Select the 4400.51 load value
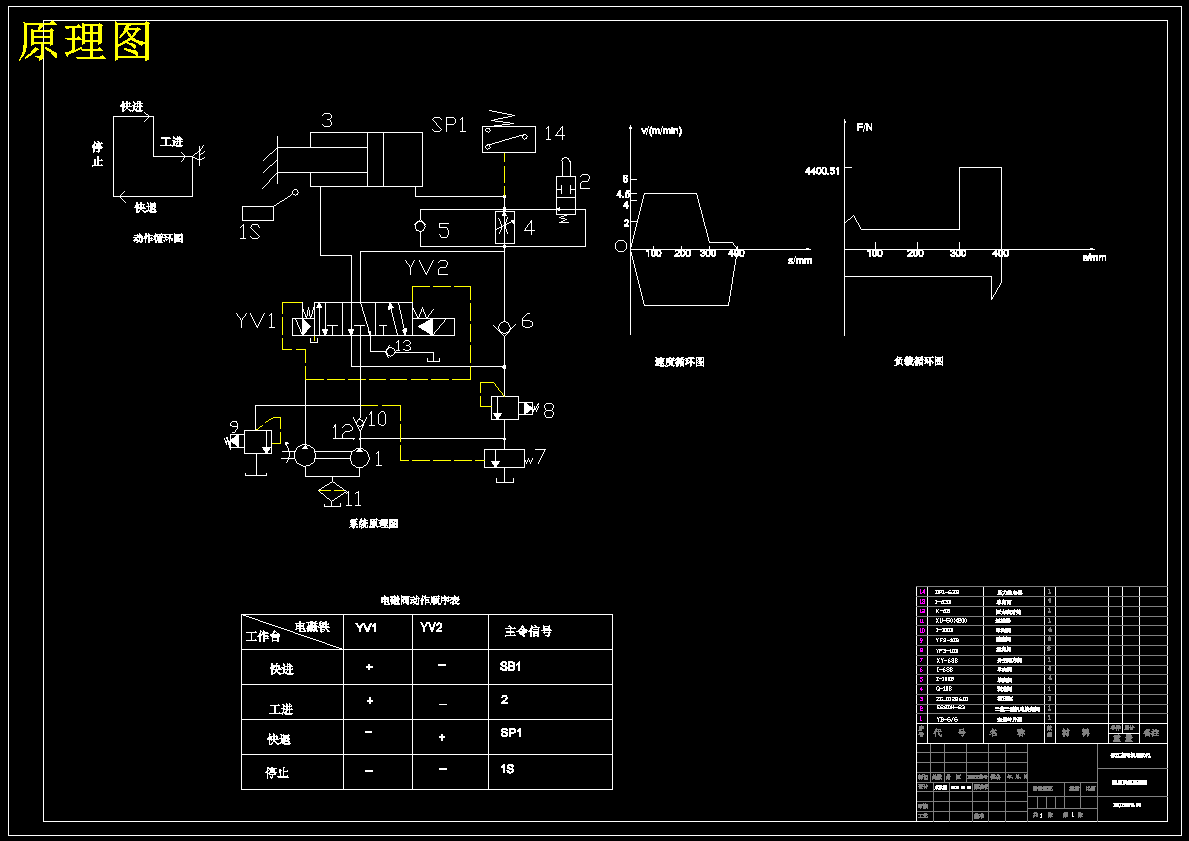Image resolution: width=1189 pixels, height=841 pixels. (822, 171)
